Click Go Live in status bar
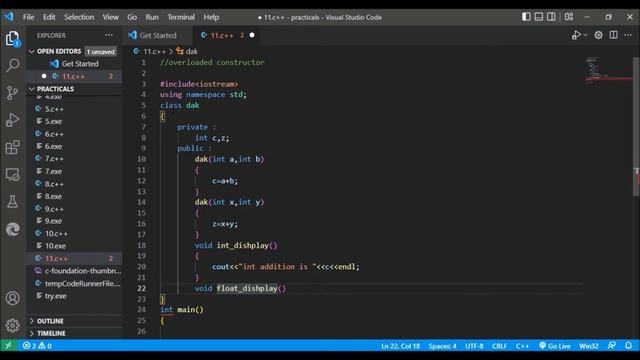This screenshot has width=640, height=360. click(x=555, y=346)
